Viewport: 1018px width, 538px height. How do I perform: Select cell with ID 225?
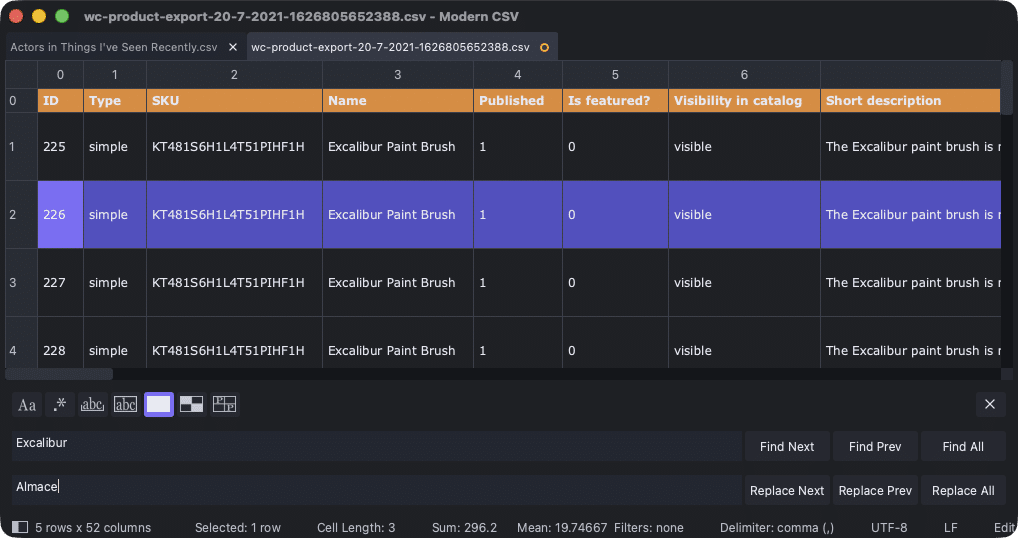pyautogui.click(x=60, y=147)
